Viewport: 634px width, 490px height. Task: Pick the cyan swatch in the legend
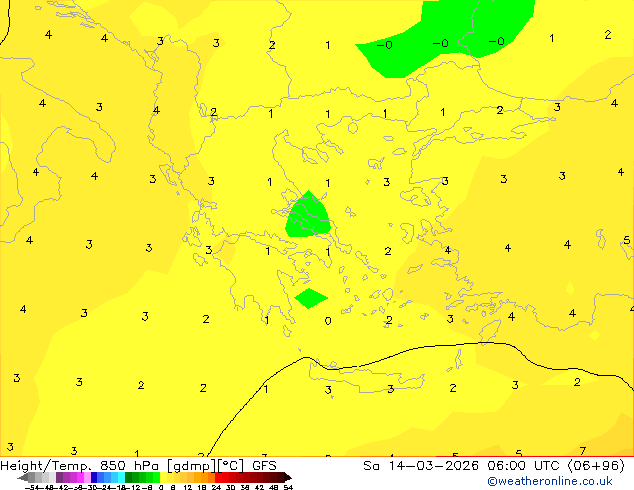coord(121,478)
